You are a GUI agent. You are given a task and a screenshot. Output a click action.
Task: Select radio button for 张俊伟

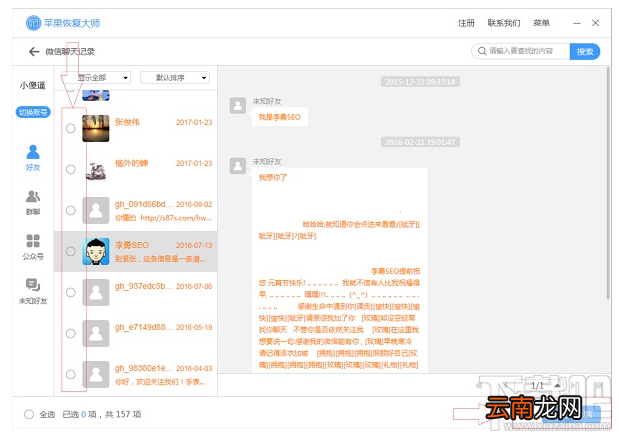pos(71,128)
